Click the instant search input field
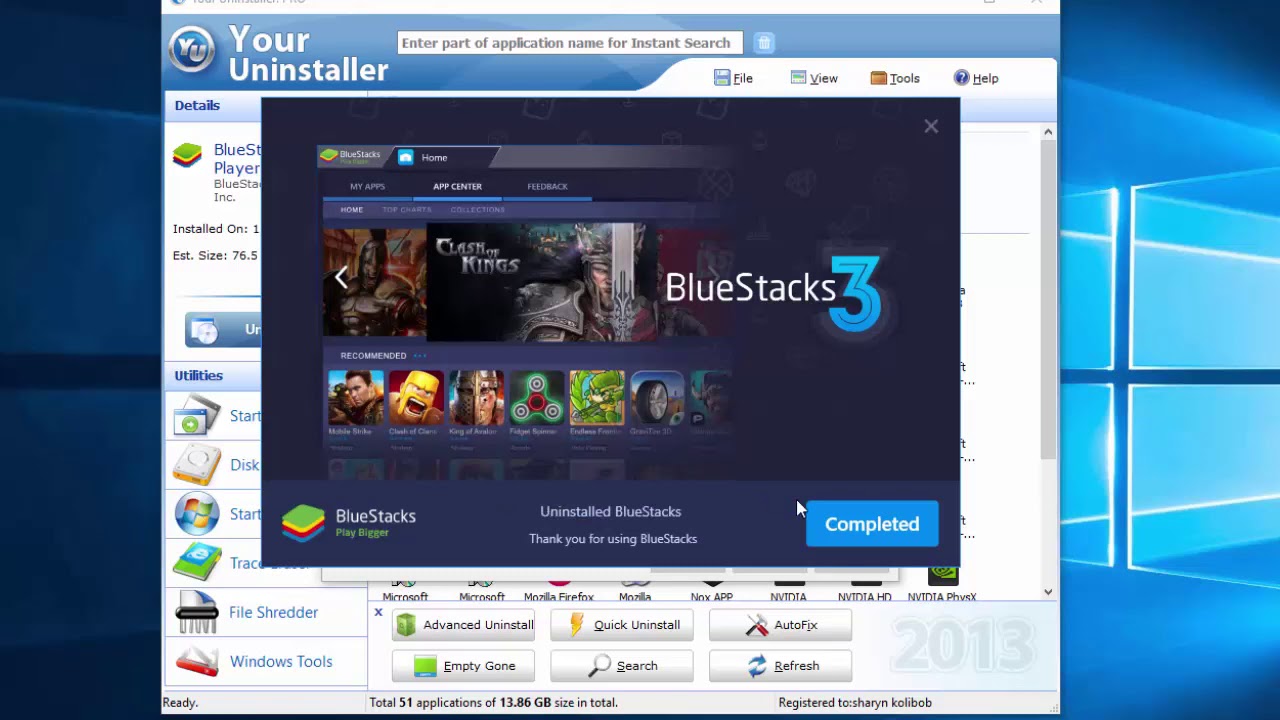 pyautogui.click(x=570, y=43)
